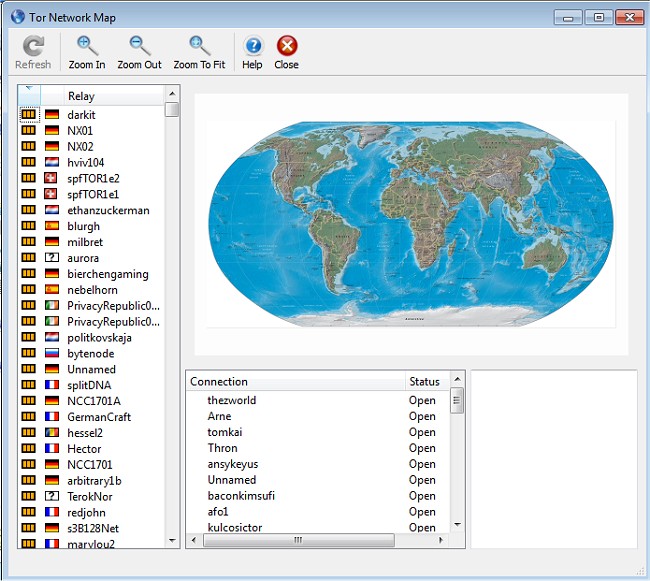
Task: Click the Swiss flag beside spfTOR1e2
Action: pos(52,178)
